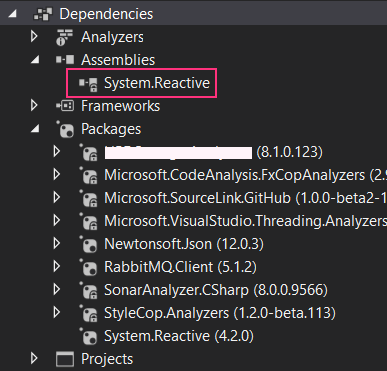Click the Analyzers node icon
387x371 pixels.
(64, 37)
